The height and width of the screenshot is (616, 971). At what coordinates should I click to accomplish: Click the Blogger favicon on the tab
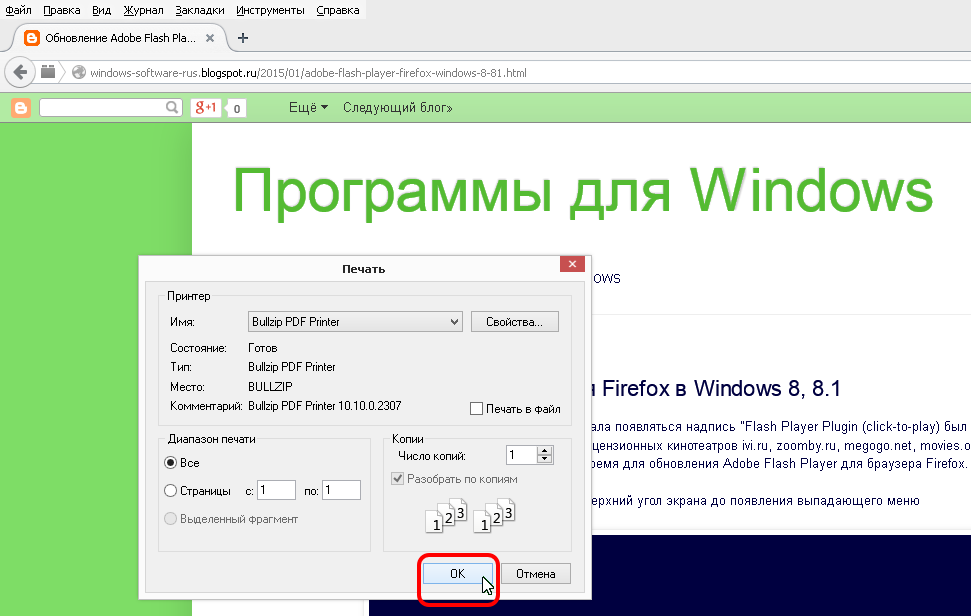point(32,38)
